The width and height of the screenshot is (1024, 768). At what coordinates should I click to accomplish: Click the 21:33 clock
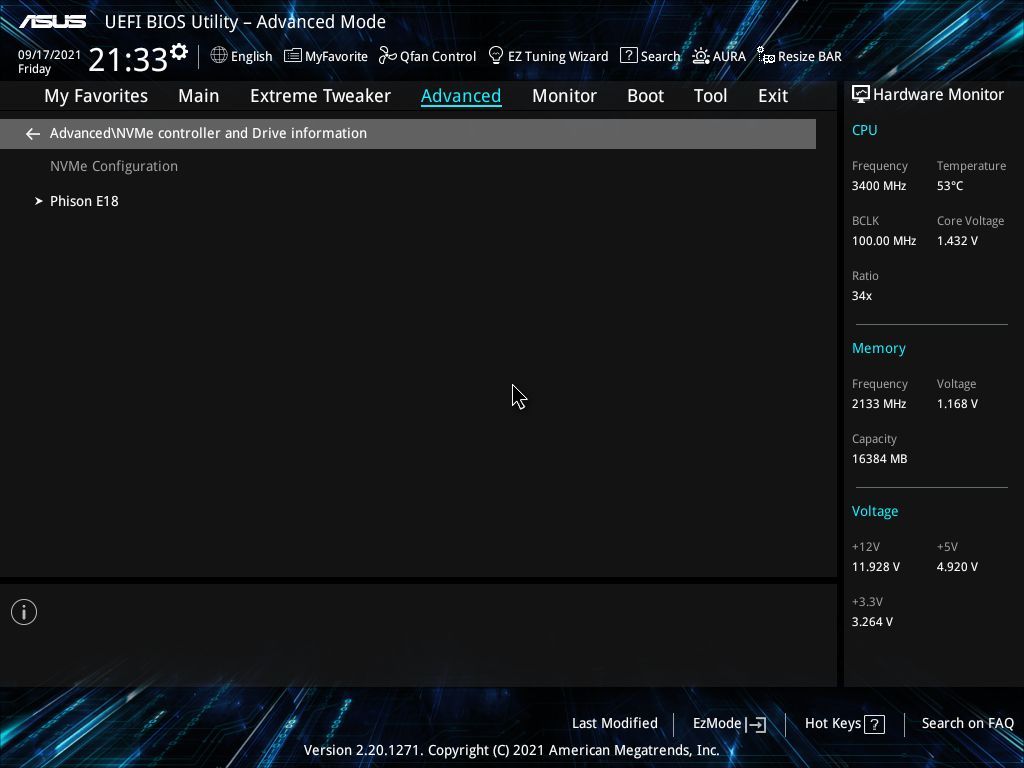128,60
